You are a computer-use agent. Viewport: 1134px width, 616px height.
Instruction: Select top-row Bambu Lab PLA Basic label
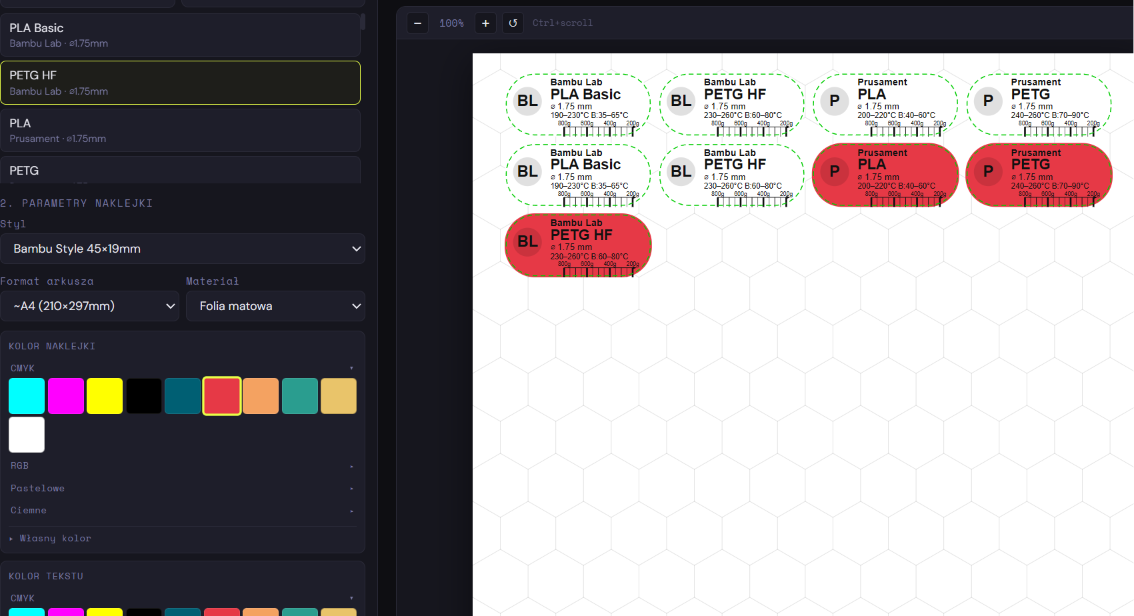[x=578, y=105]
